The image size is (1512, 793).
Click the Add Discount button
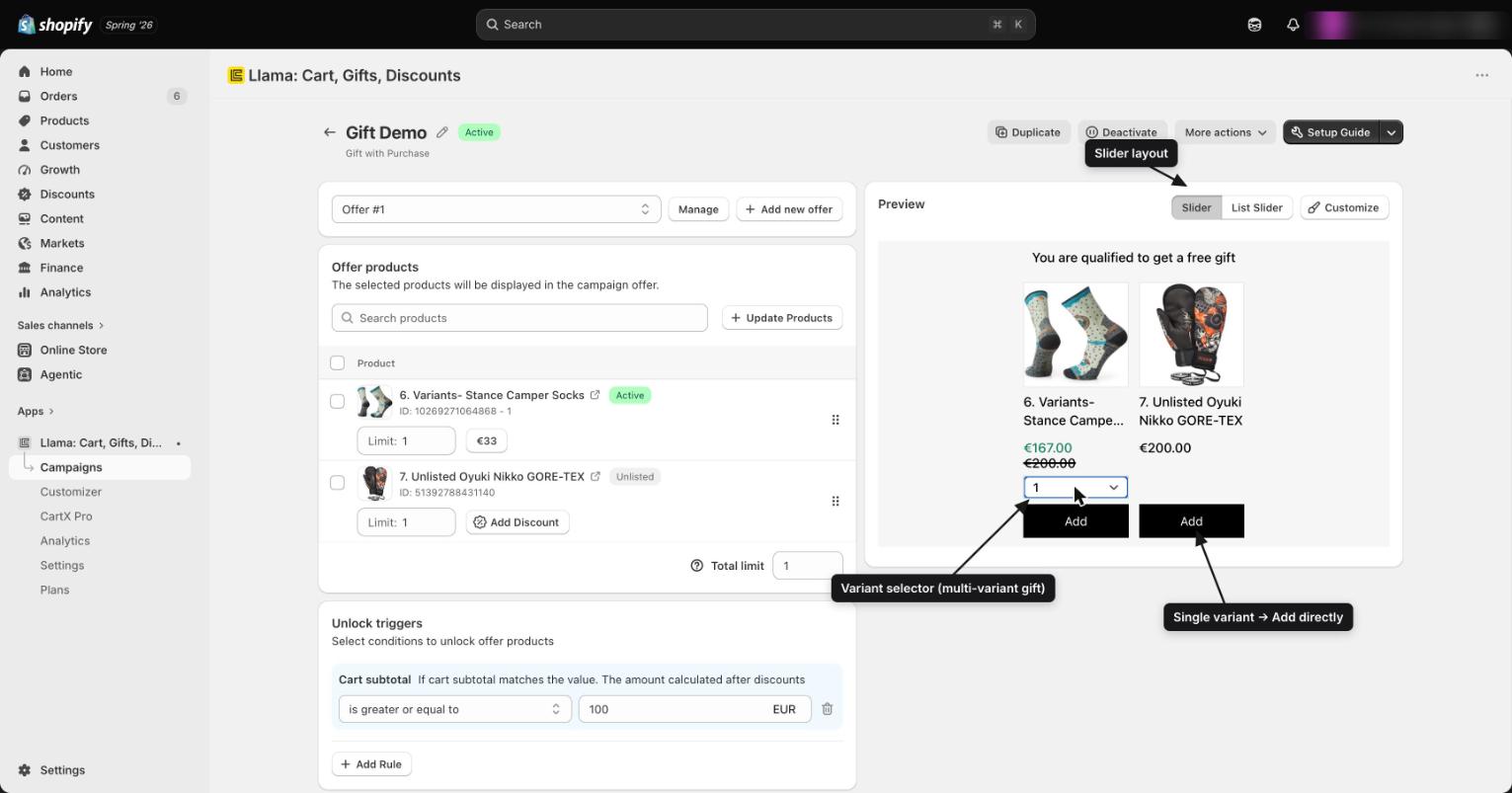pos(517,522)
